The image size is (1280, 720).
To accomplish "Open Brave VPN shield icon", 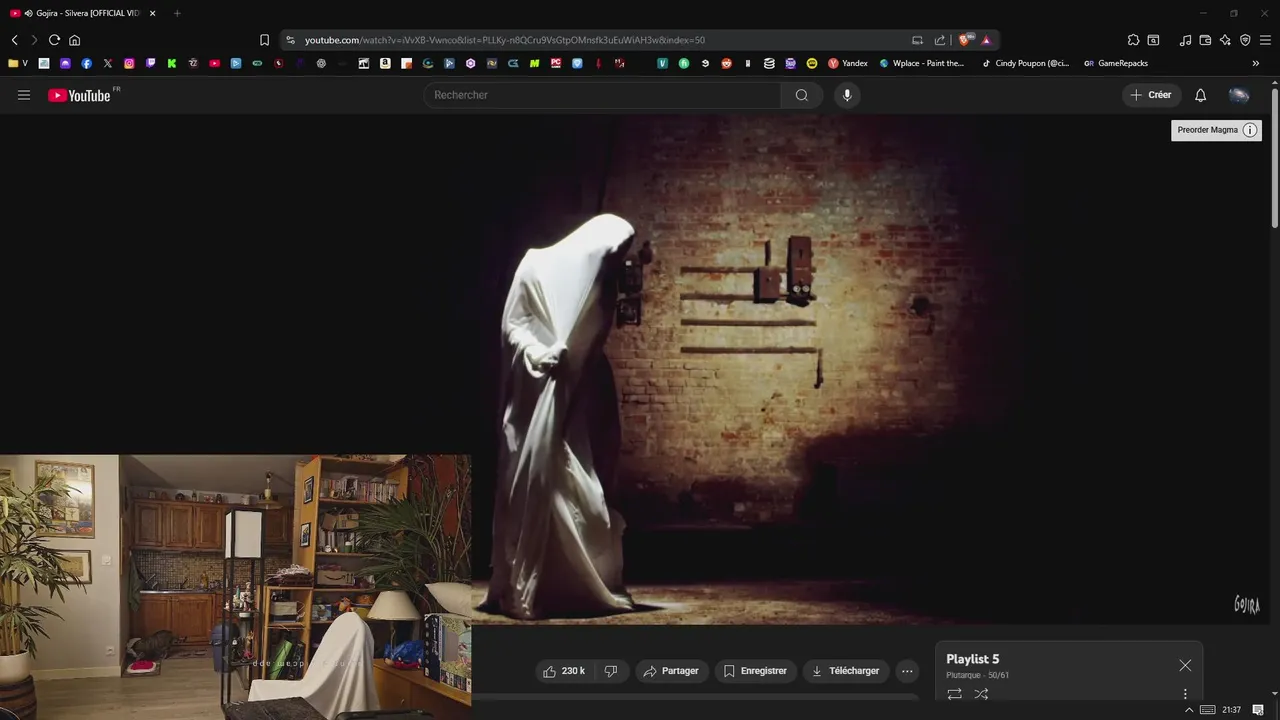I will pyautogui.click(x=1245, y=40).
